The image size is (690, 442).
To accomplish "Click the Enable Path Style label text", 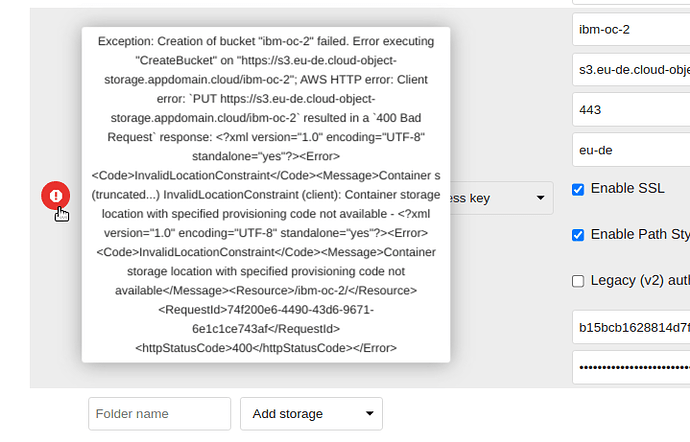I will pyautogui.click(x=640, y=234).
